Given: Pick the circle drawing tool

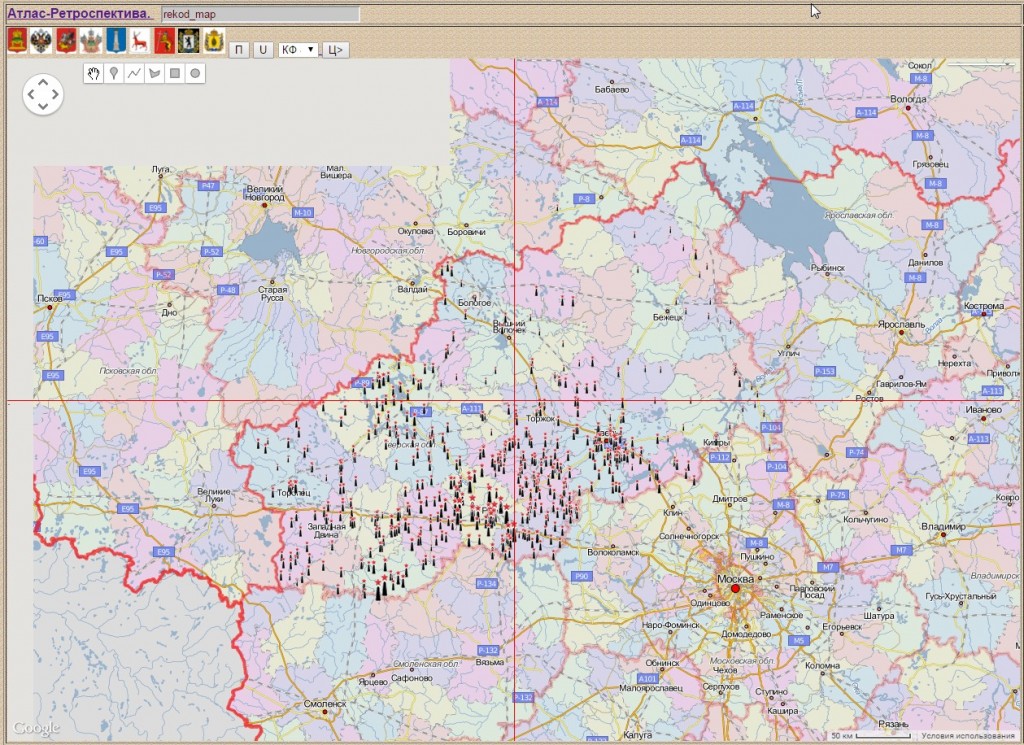Looking at the screenshot, I should point(195,73).
